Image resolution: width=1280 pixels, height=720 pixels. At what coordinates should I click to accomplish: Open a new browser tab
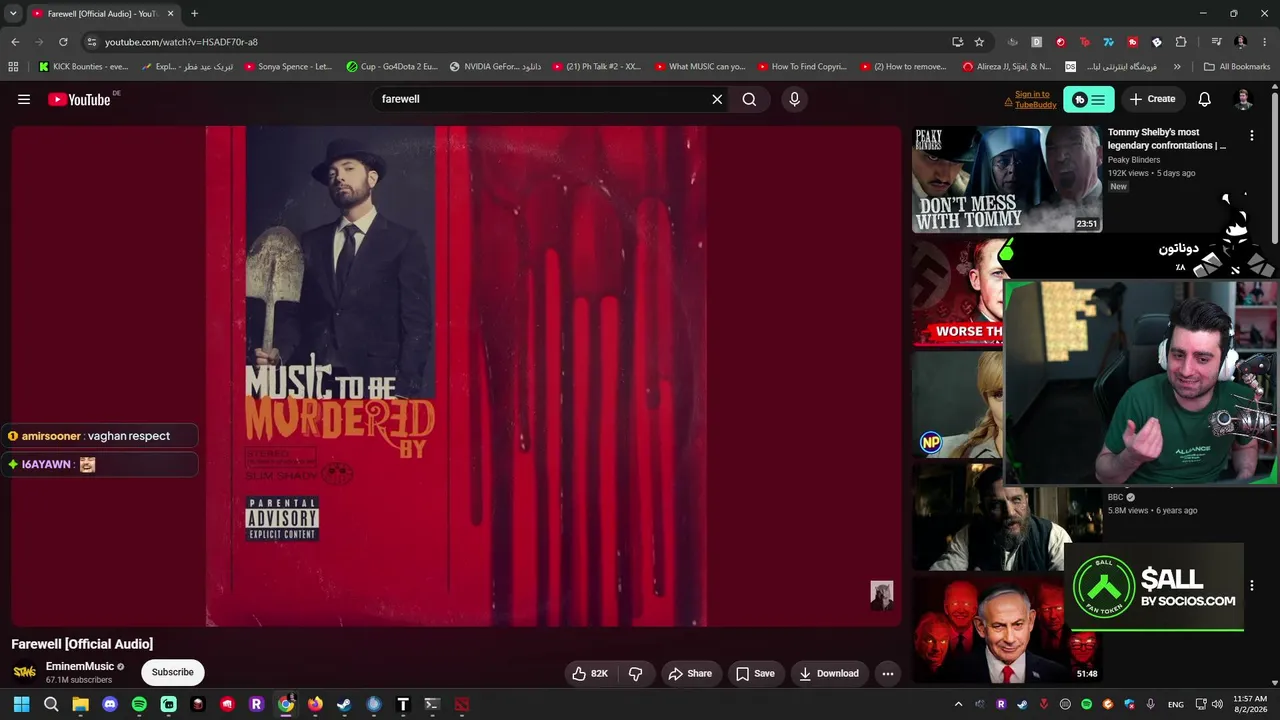coord(194,14)
